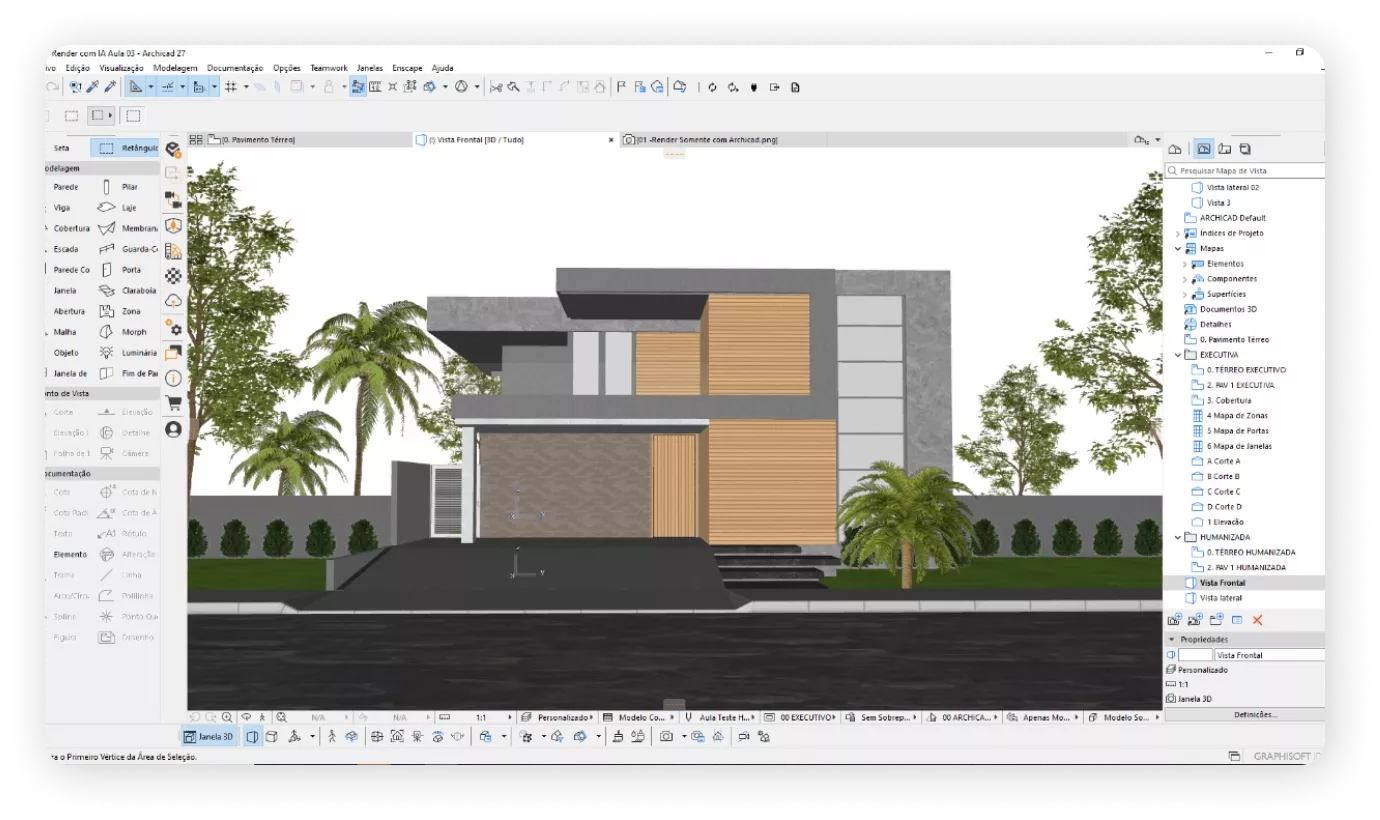The width and height of the screenshot is (1380, 820).
Task: Toggle the Janela 3D button in bottom toolbar
Action: click(x=208, y=737)
